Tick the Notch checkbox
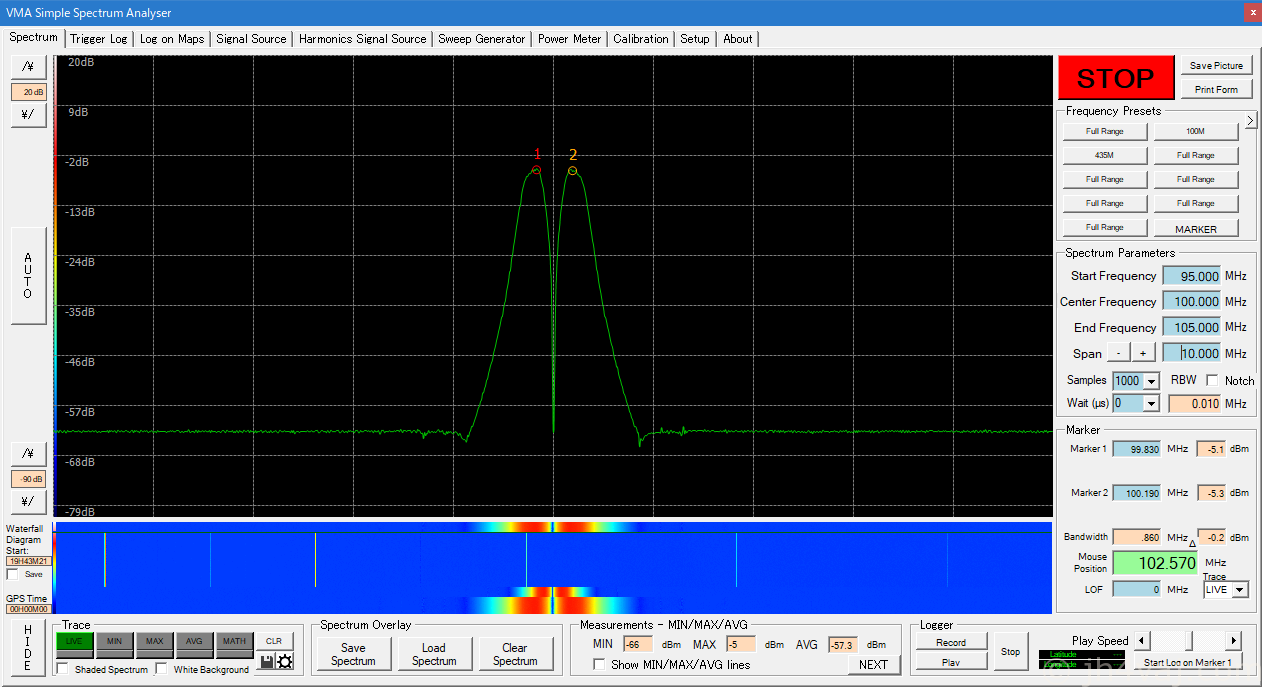The width and height of the screenshot is (1262, 687). tap(1212, 380)
